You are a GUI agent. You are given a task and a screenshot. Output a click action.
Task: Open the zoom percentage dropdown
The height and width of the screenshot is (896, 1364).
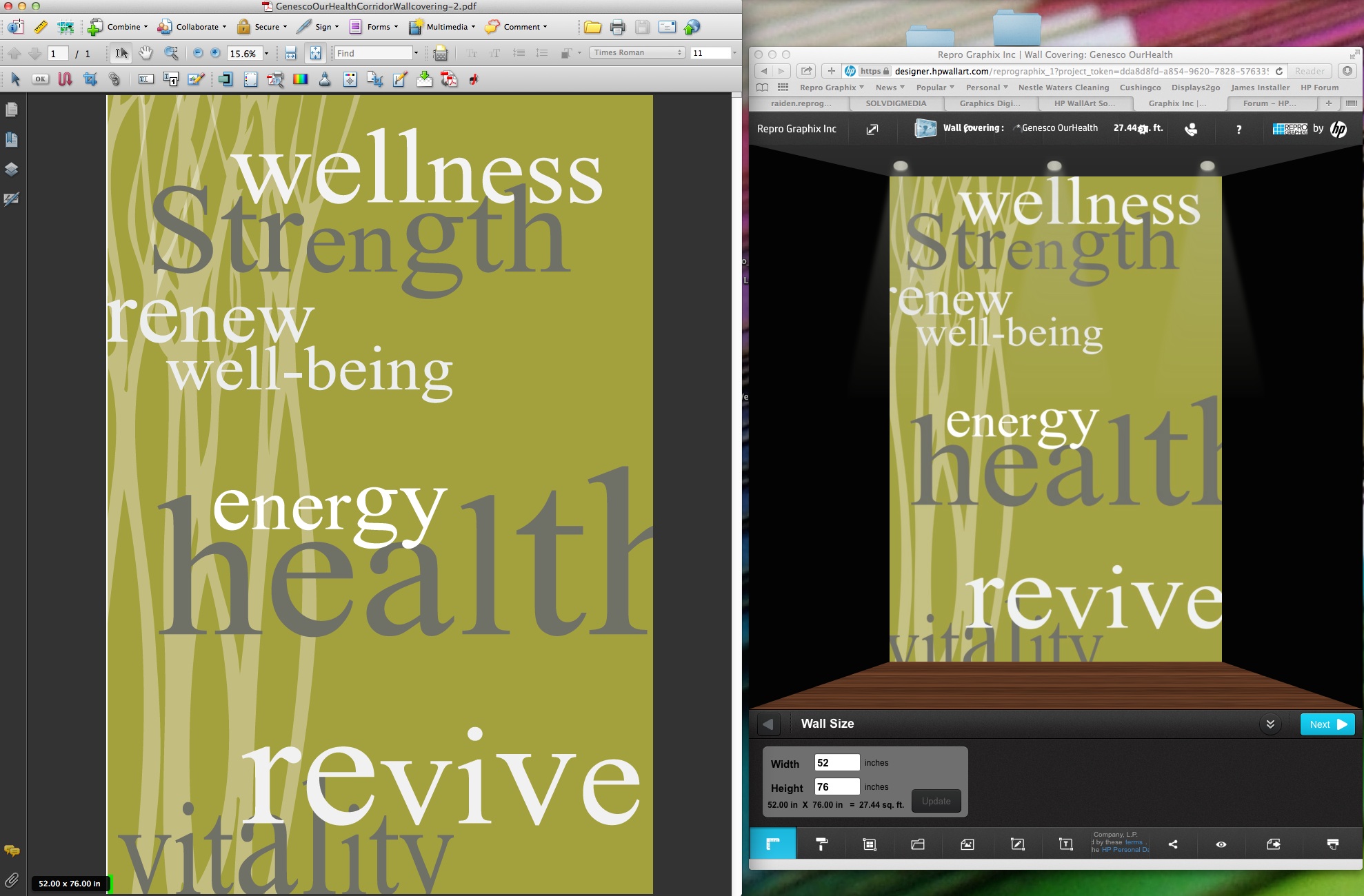click(x=266, y=53)
